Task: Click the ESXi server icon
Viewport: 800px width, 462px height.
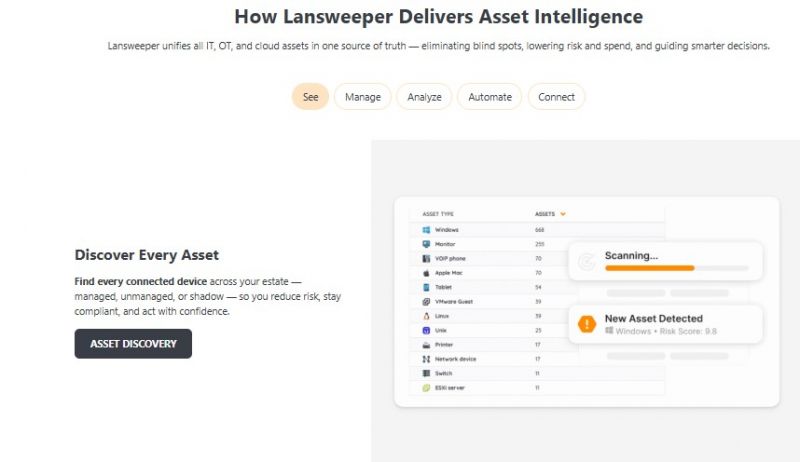Action: (x=426, y=388)
